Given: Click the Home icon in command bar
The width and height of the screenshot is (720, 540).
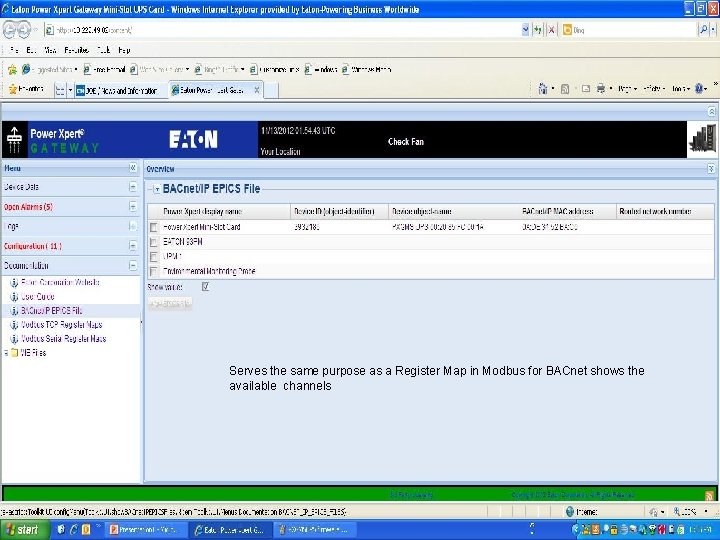Looking at the screenshot, I should [x=542, y=89].
